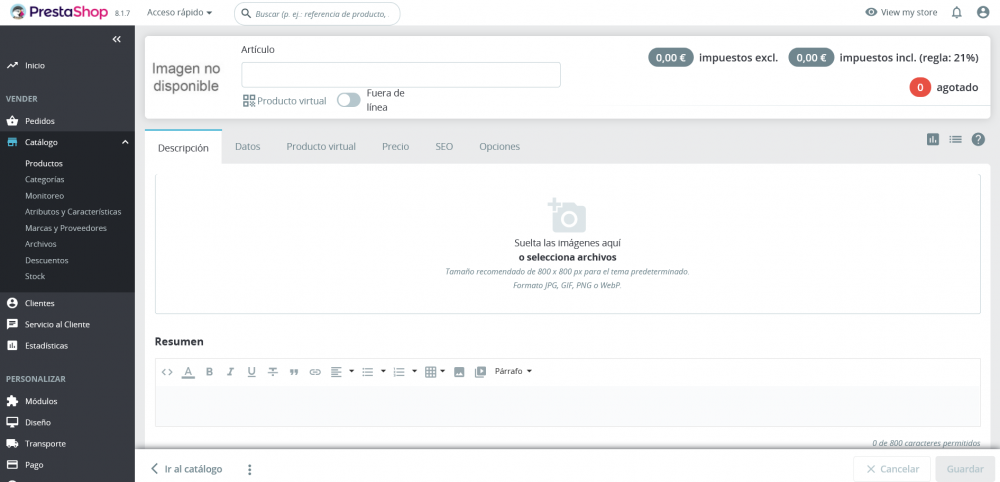Screen dimensions: 1000x482
Task: Open Stock submenu item
Action: (35, 277)
